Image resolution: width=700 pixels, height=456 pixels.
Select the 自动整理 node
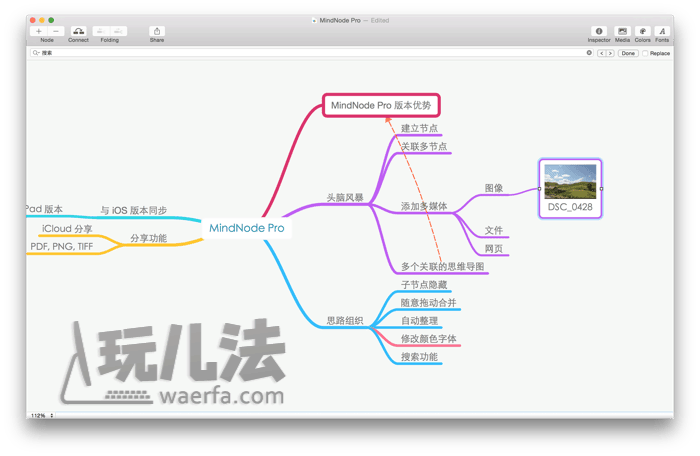tap(419, 321)
